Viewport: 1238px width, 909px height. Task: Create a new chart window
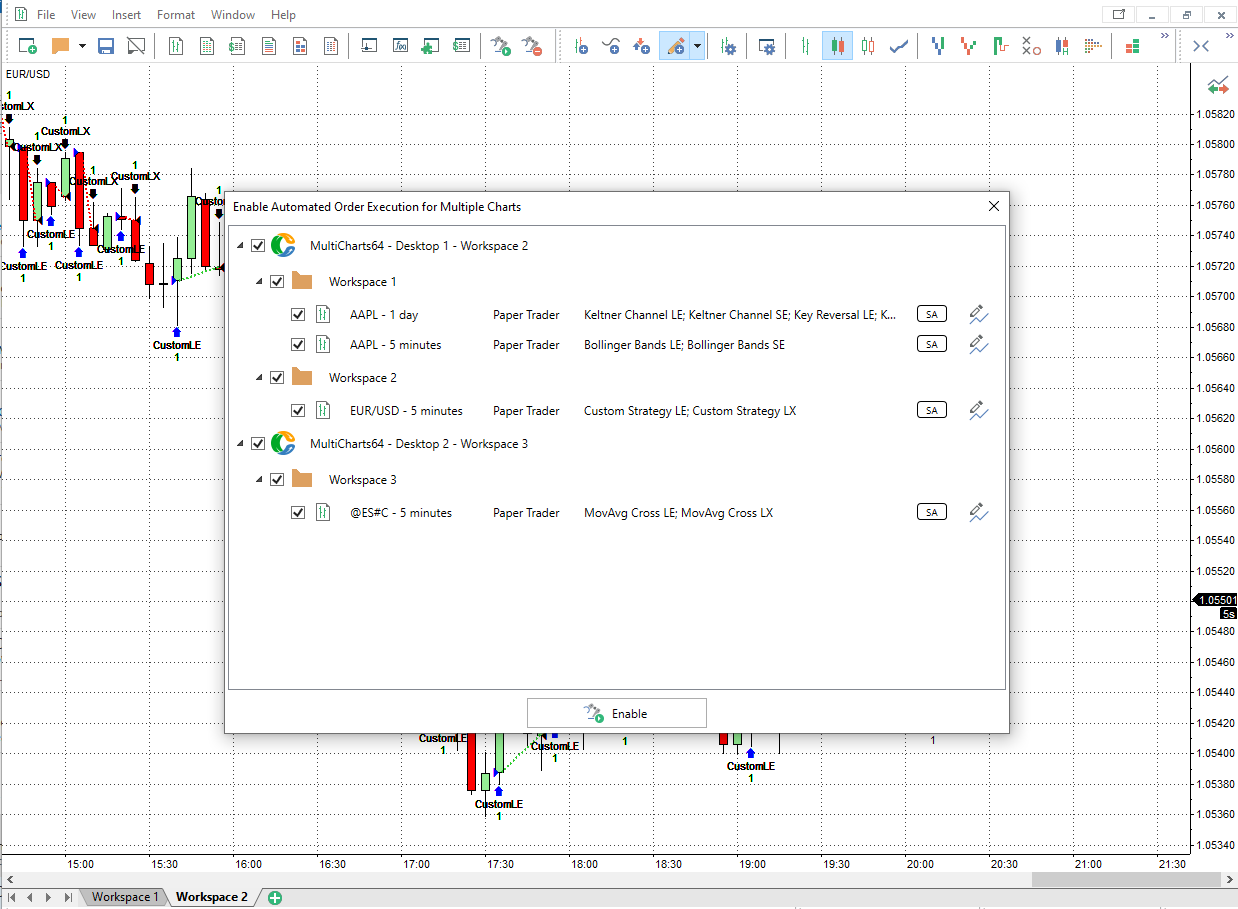pyautogui.click(x=26, y=45)
